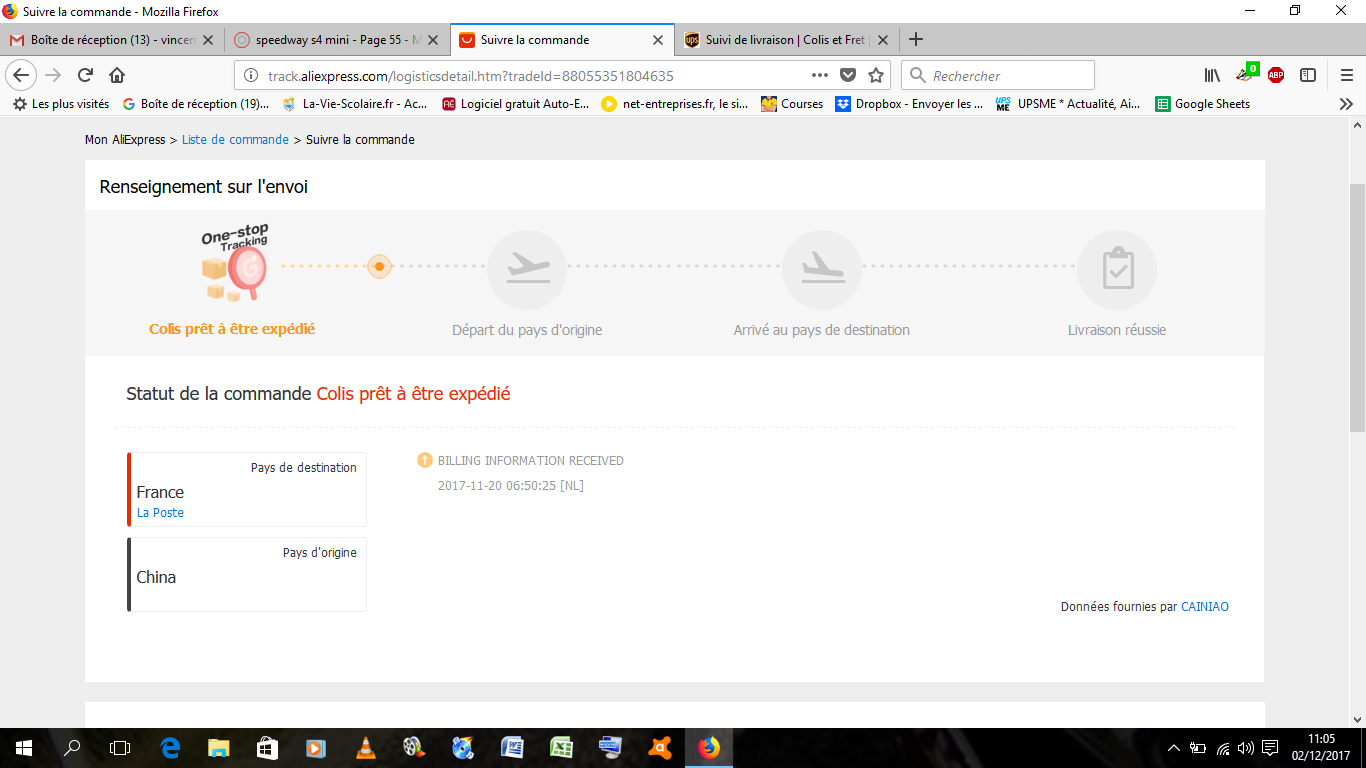The width and height of the screenshot is (1366, 768).
Task: Click the BILLING INFORMATION RECEIVED status icon
Action: 425,461
